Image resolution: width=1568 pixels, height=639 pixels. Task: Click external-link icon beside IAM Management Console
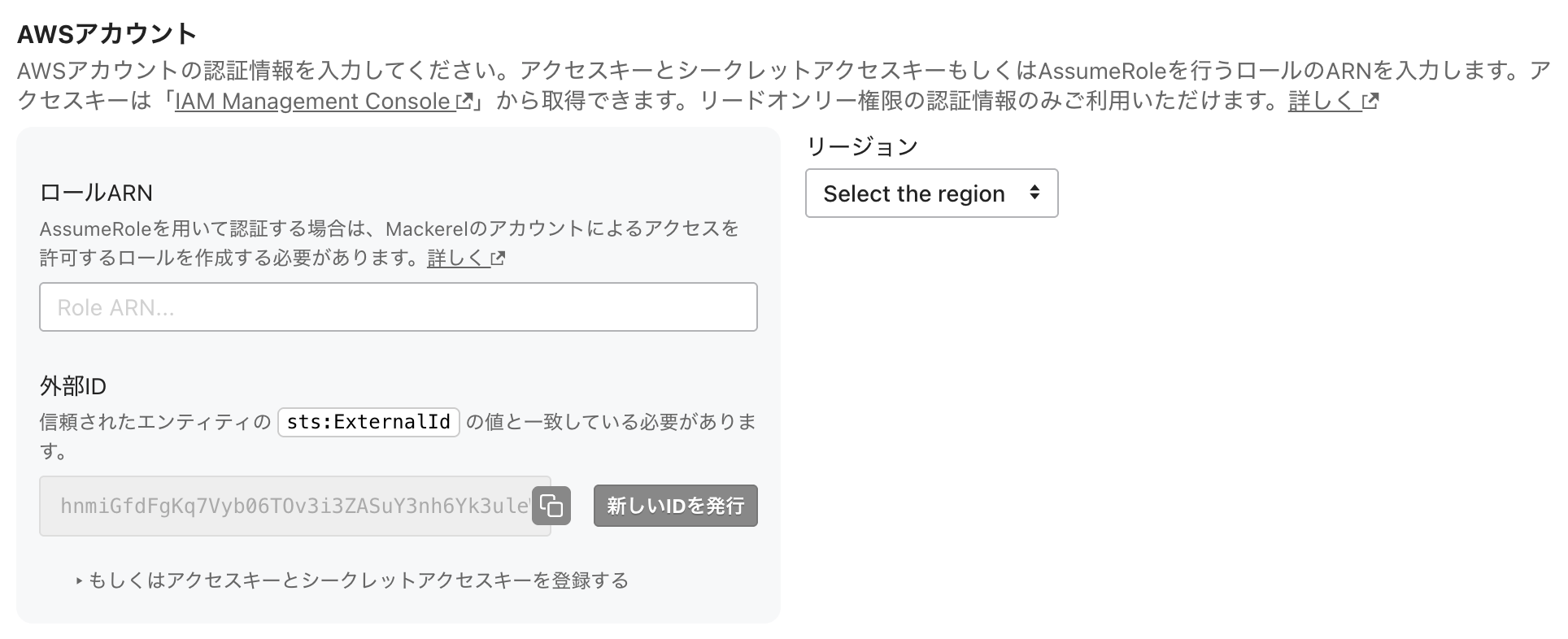tap(464, 102)
